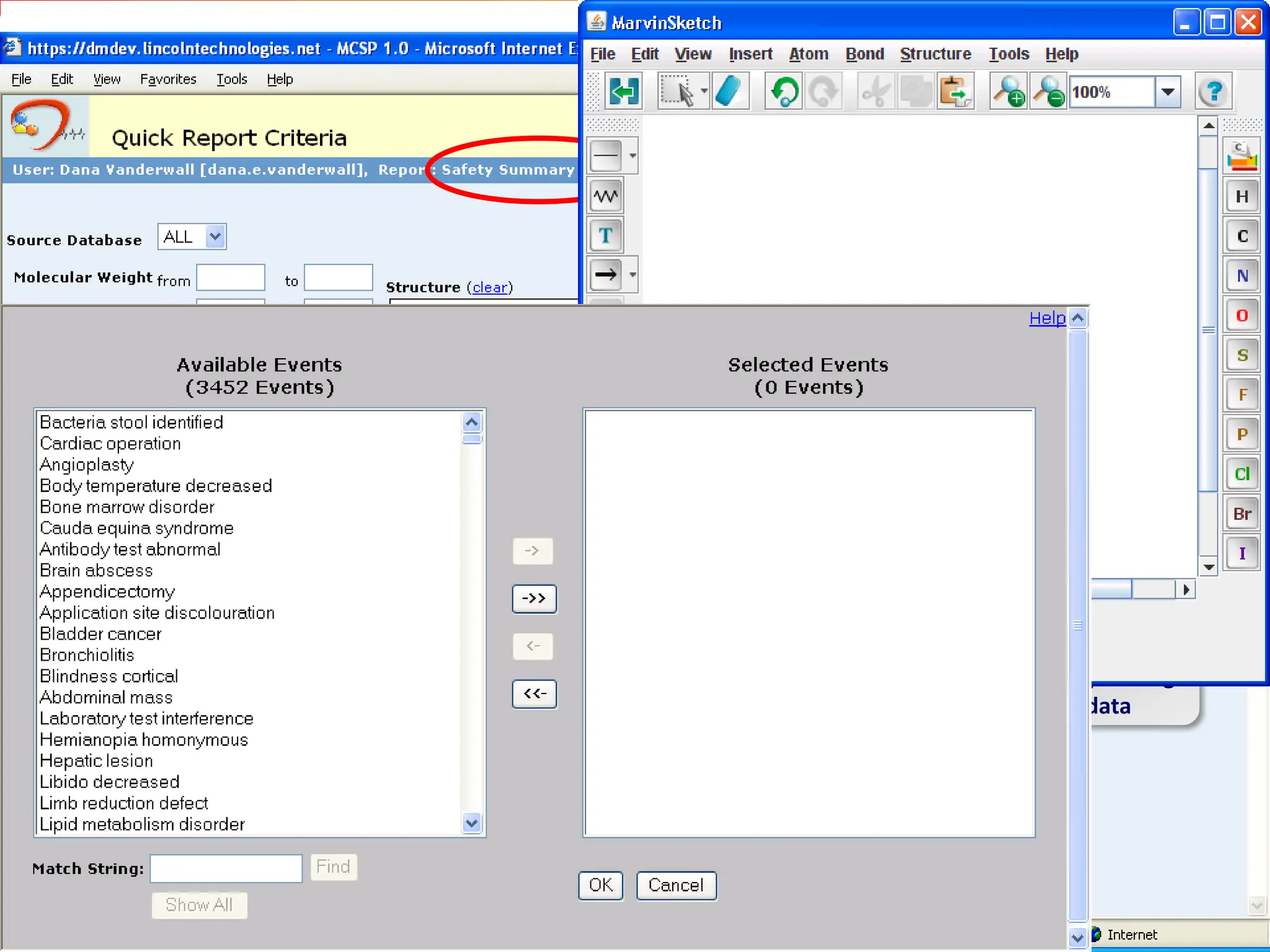Open the Favorites menu in Internet Explorer
Screen dimensions: 1270x952
click(168, 79)
